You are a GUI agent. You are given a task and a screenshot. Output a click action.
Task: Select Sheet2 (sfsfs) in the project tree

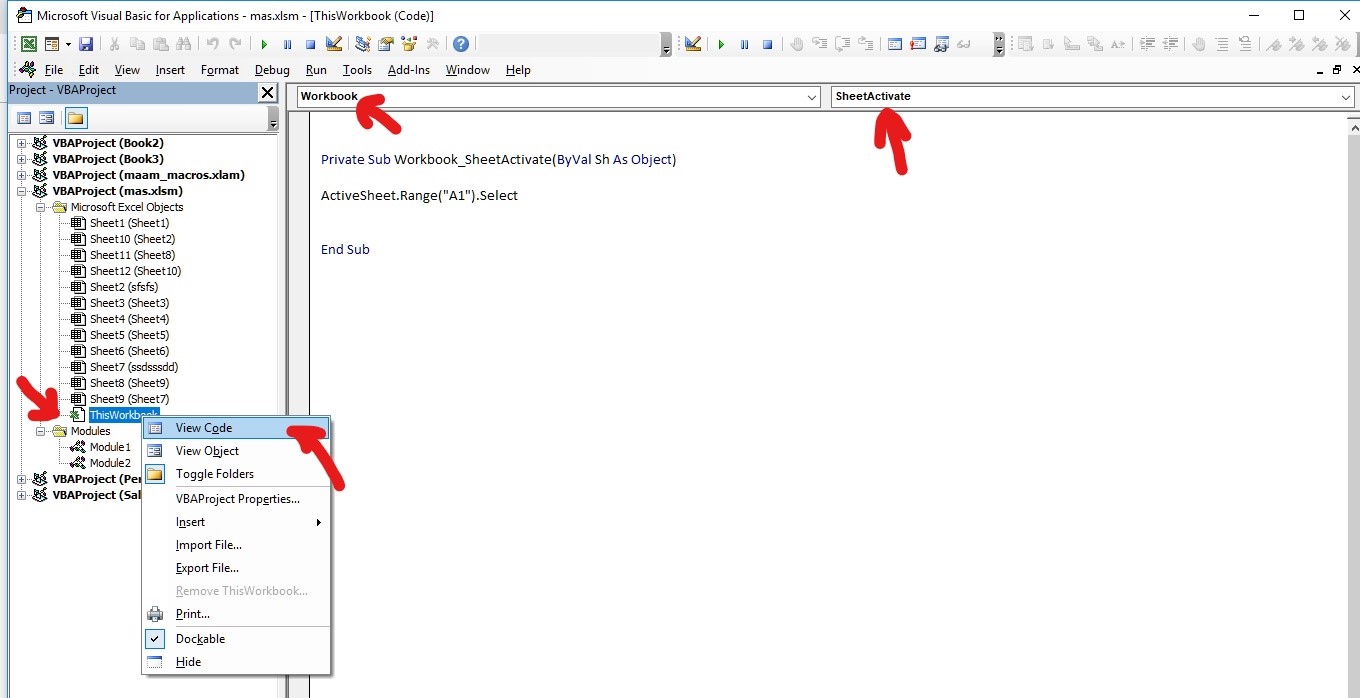pyautogui.click(x=124, y=287)
